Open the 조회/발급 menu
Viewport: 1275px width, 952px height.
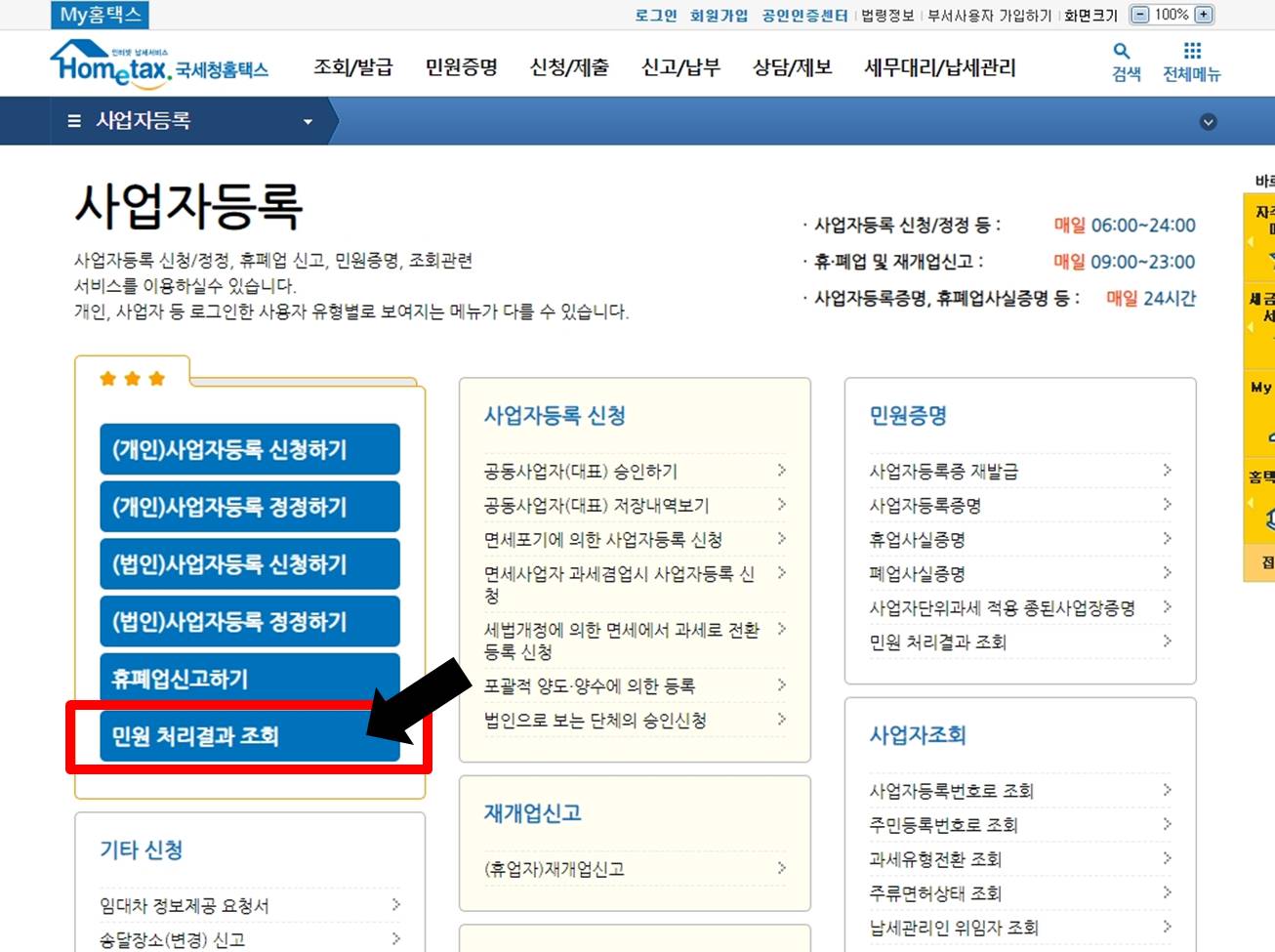click(353, 67)
